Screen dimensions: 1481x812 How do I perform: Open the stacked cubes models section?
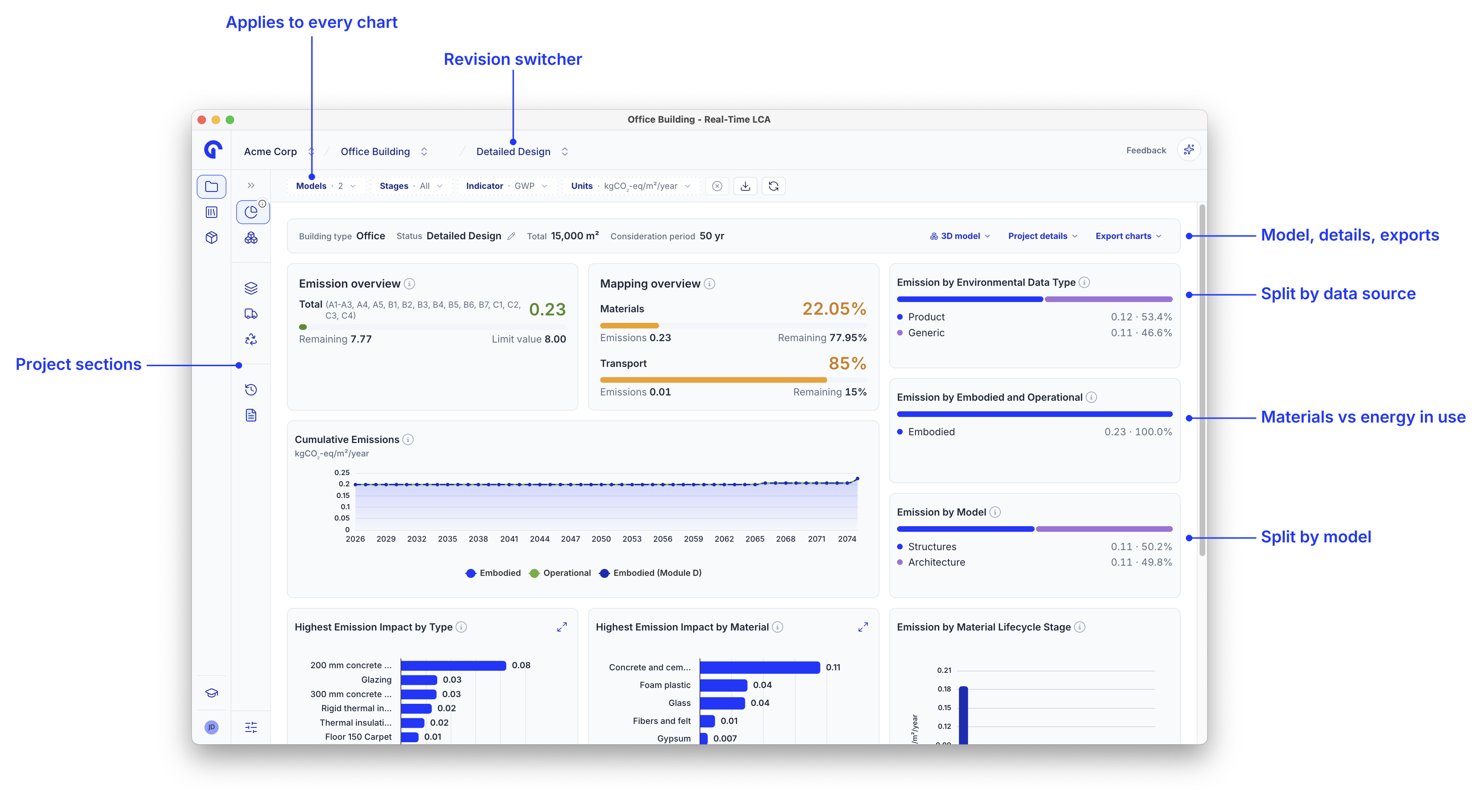[251, 237]
